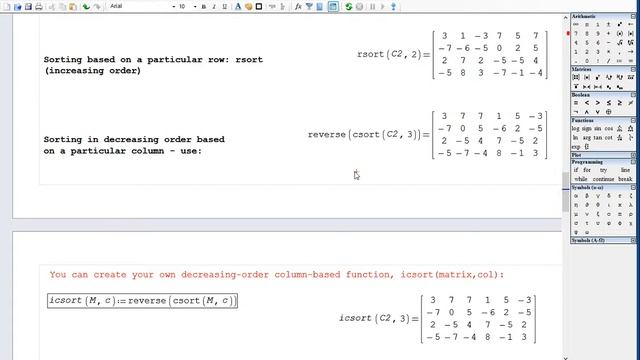The height and width of the screenshot is (360, 640).
Task: Click digit 7 in the Arithmetic panel
Action: click(x=576, y=33)
